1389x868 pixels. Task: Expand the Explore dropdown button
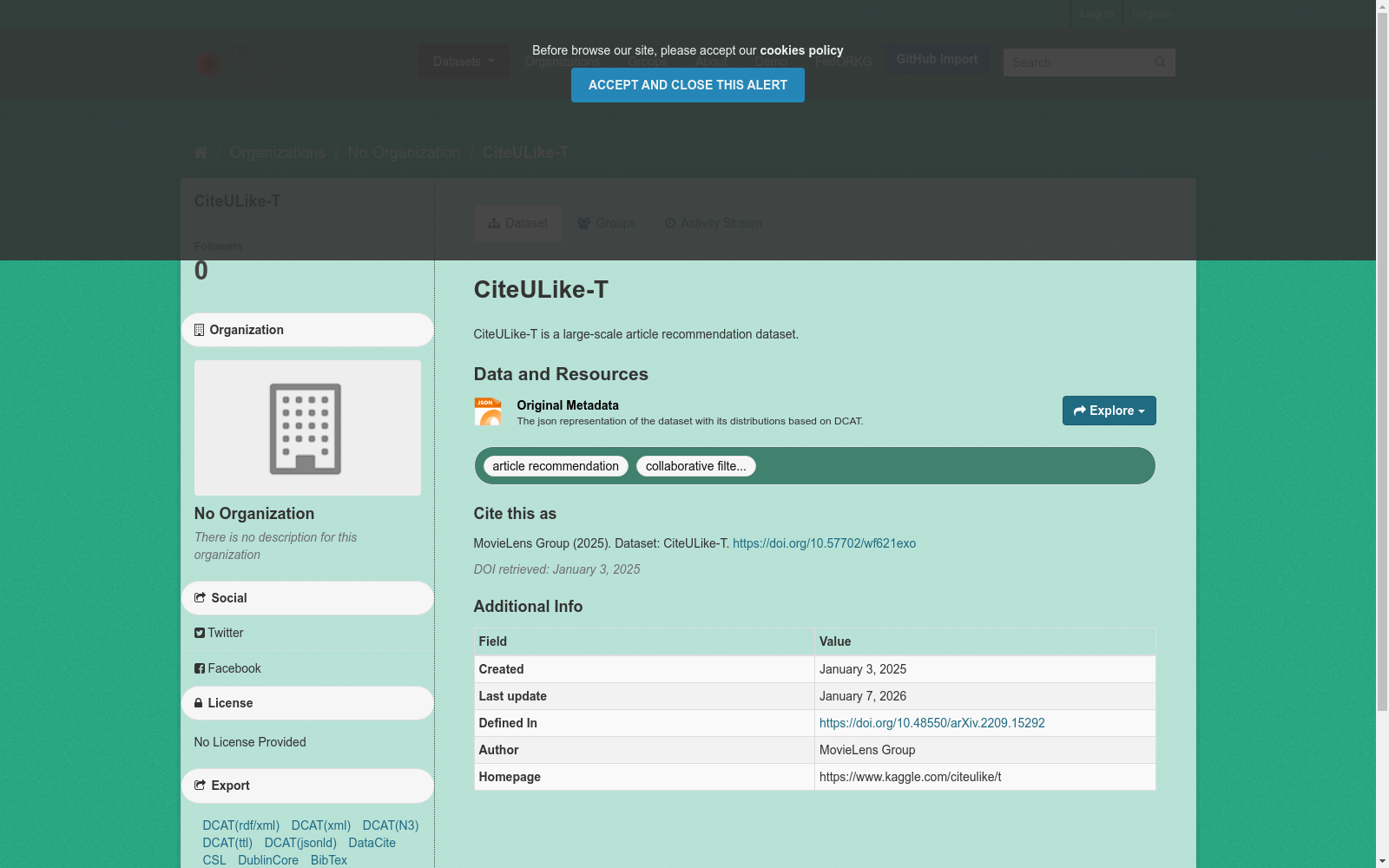pyautogui.click(x=1109, y=411)
